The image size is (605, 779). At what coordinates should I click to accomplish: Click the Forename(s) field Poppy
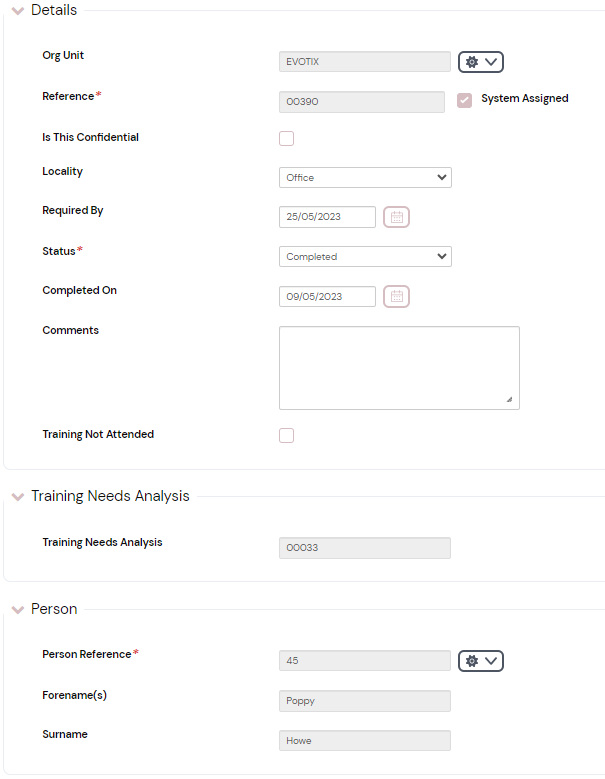pos(364,701)
